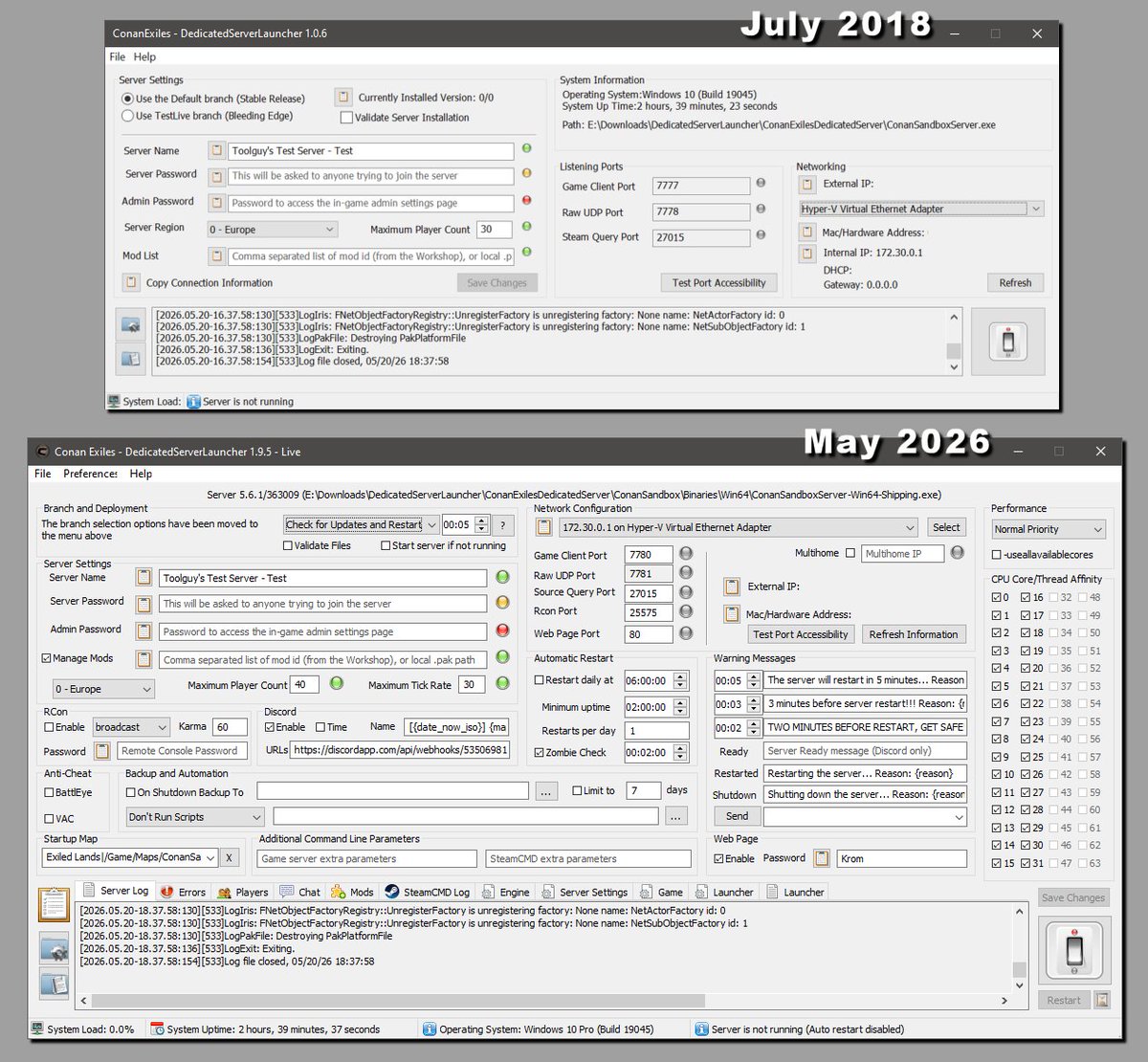Click green light beside Maximum Tick Rate
The image size is (1148, 1062).
tap(502, 683)
